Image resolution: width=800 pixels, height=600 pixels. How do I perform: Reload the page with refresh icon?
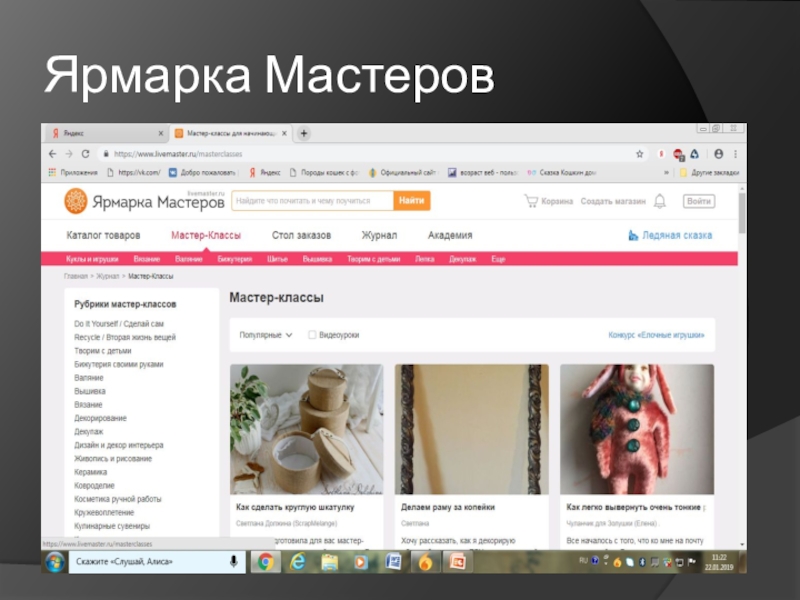pos(85,154)
